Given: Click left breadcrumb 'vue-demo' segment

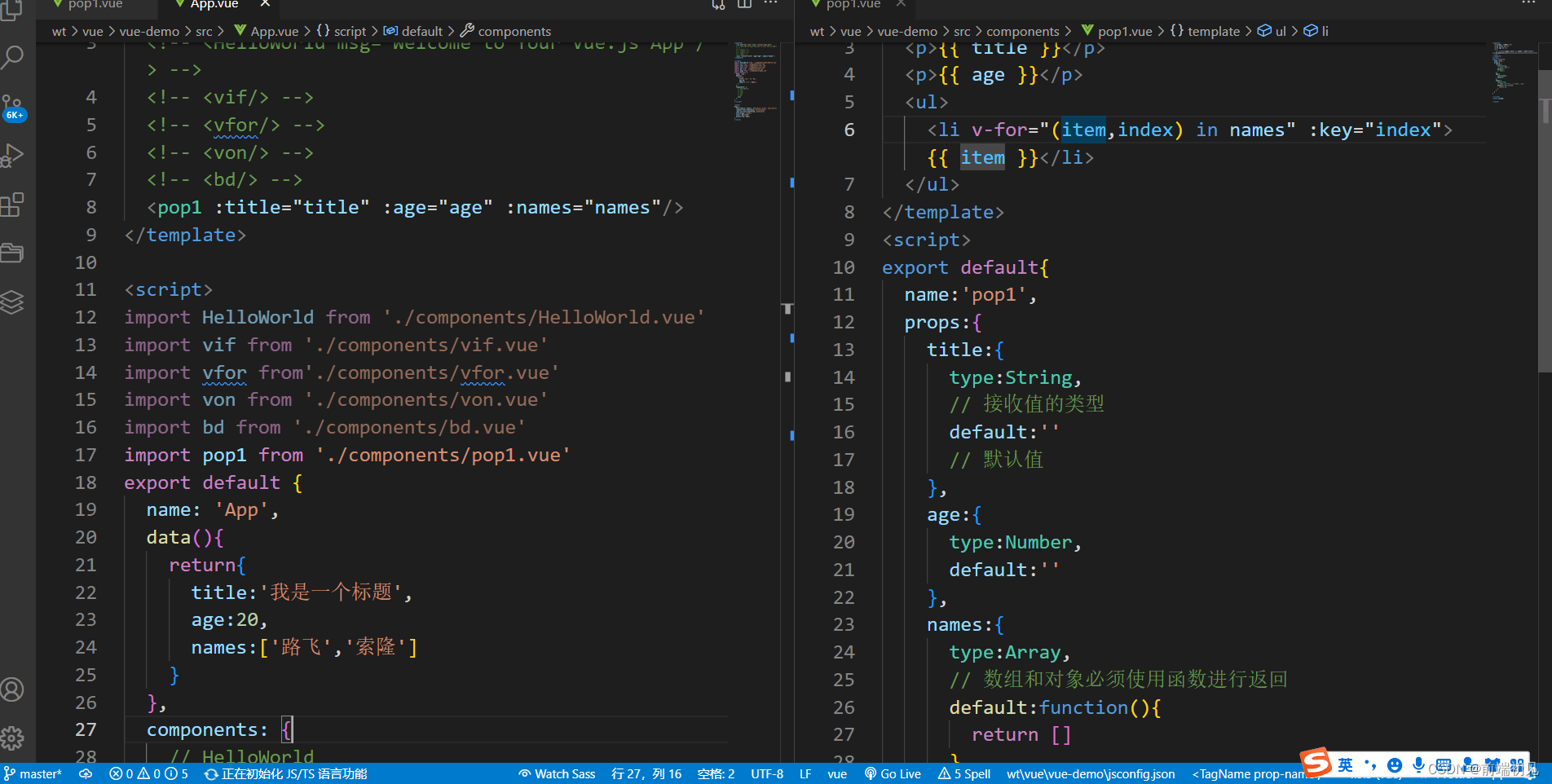Looking at the screenshot, I should (x=149, y=31).
